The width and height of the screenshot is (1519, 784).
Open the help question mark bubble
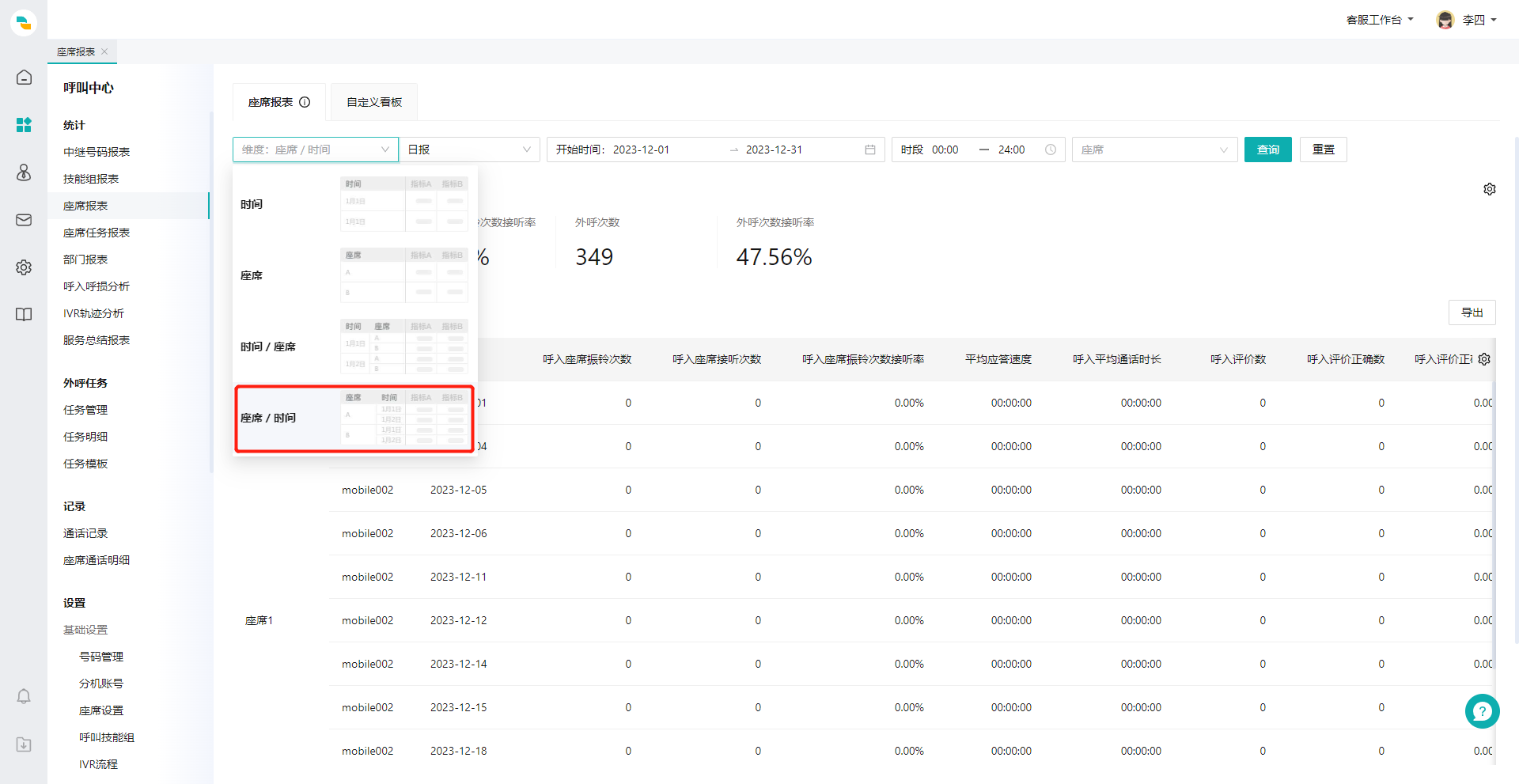click(x=1482, y=711)
